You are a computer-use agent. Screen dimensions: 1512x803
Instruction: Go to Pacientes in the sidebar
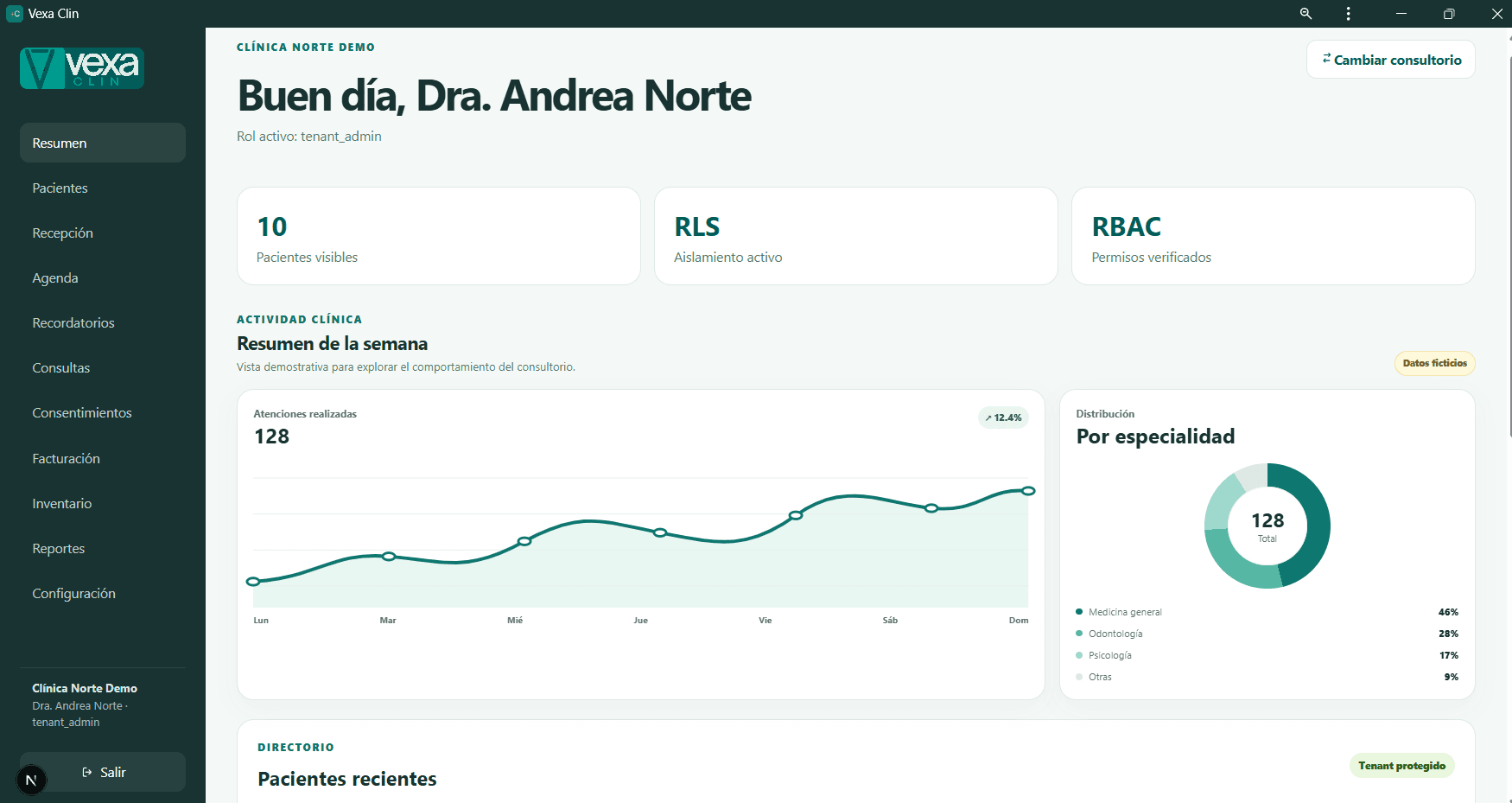click(103, 188)
